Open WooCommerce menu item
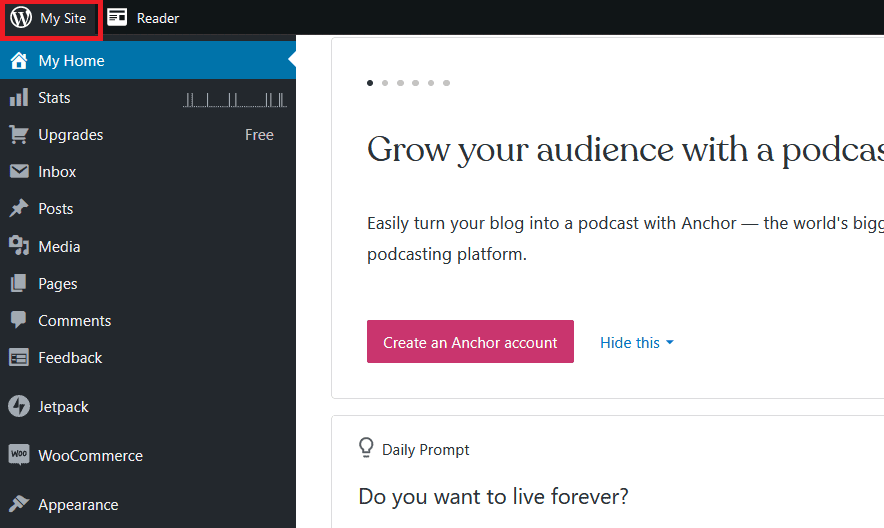The height and width of the screenshot is (528, 884). tap(148, 455)
